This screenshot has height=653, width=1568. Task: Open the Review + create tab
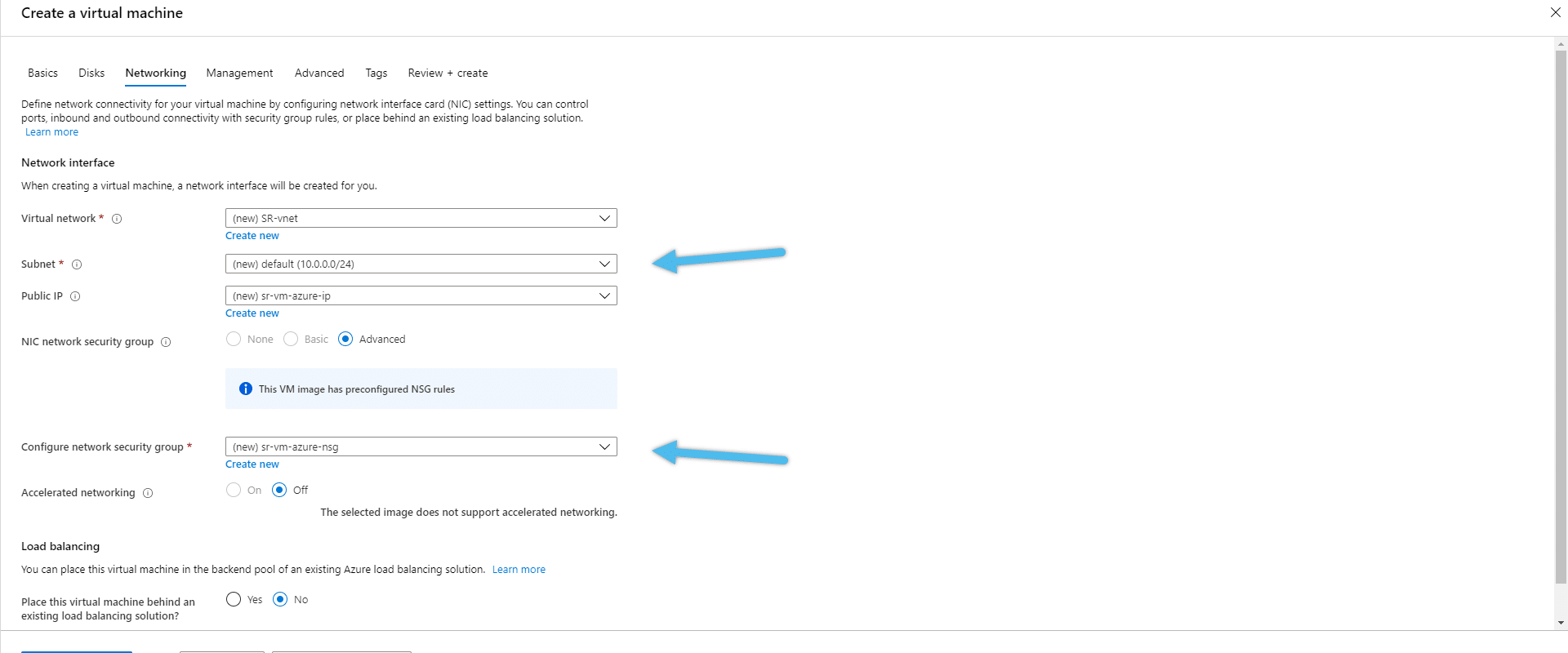(x=448, y=73)
